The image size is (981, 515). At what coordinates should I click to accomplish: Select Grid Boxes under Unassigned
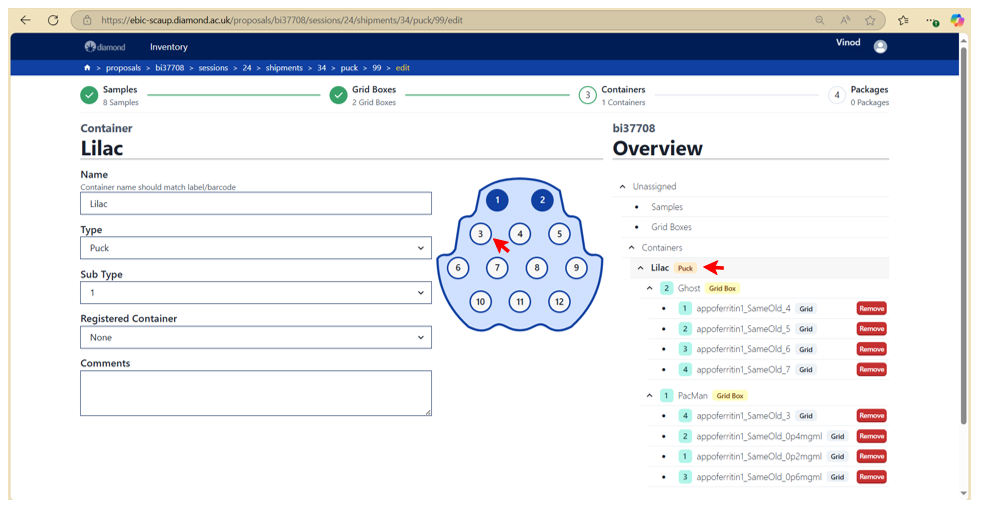coord(671,227)
